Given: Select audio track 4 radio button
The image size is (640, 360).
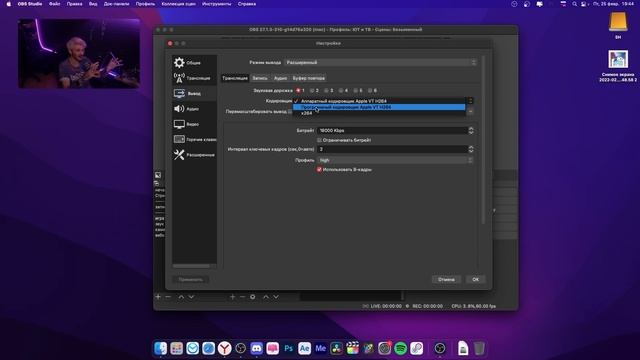Looking at the screenshot, I should [x=341, y=91].
